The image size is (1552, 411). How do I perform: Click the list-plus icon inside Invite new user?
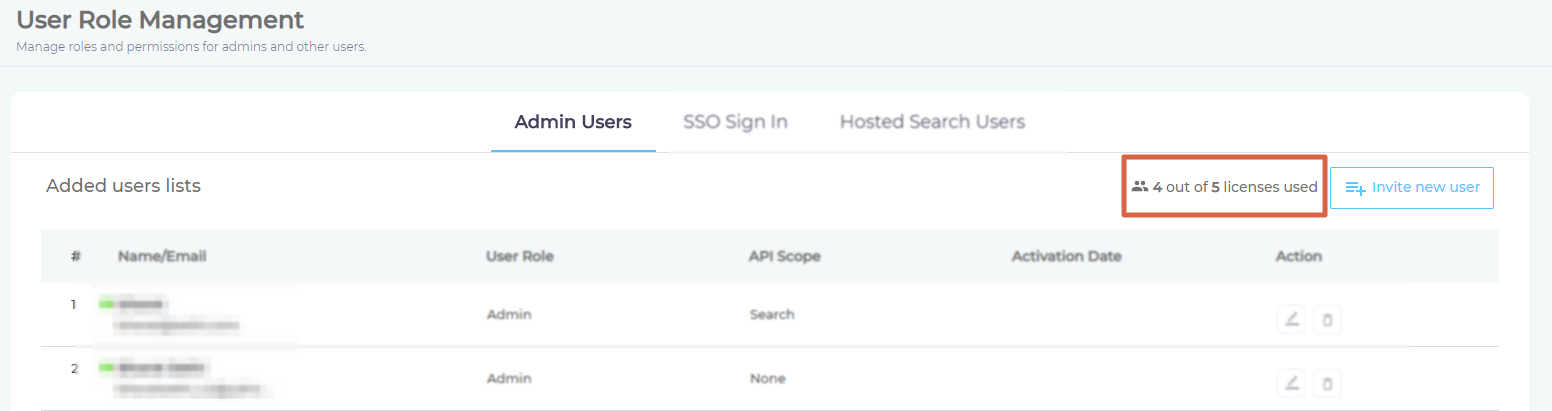point(1356,188)
